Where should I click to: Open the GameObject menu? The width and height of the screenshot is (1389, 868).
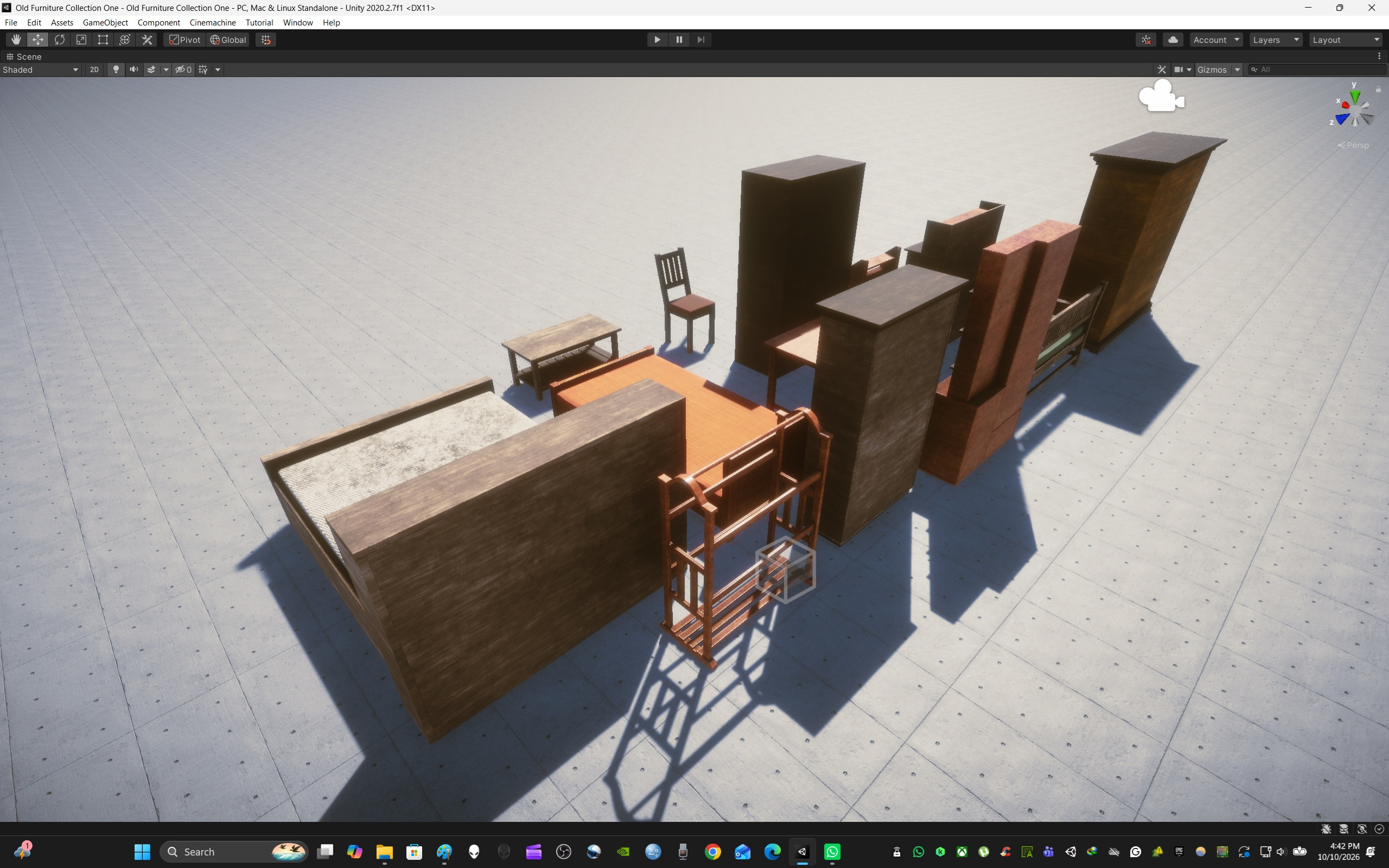(105, 22)
